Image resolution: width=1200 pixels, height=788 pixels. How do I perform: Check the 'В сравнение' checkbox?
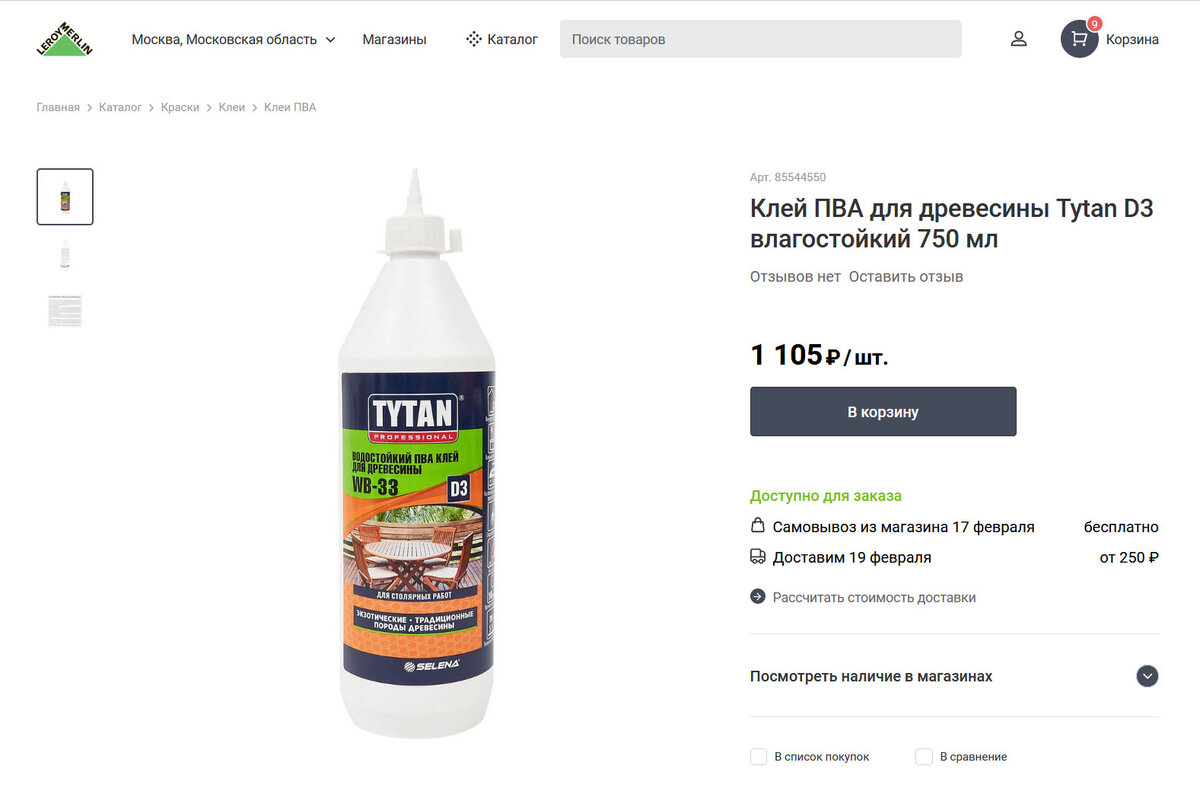pos(924,757)
